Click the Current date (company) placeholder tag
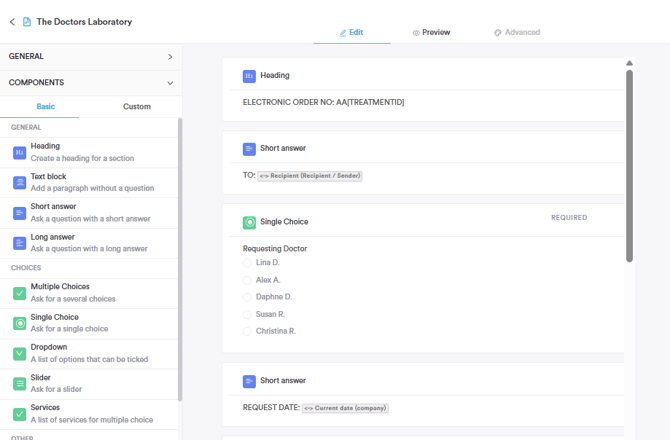 tap(345, 408)
